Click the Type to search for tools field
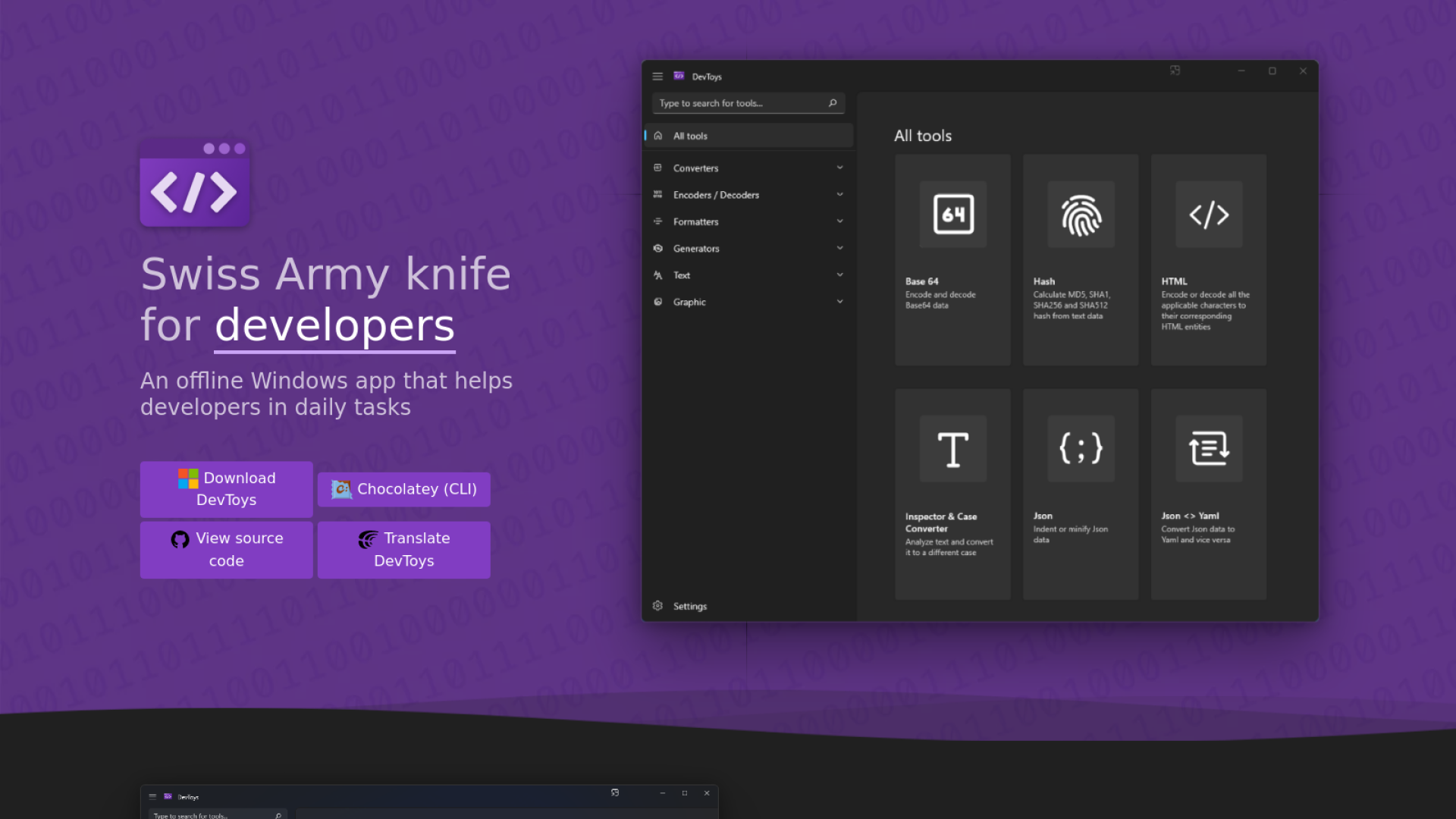This screenshot has height=819, width=1456. 748,103
